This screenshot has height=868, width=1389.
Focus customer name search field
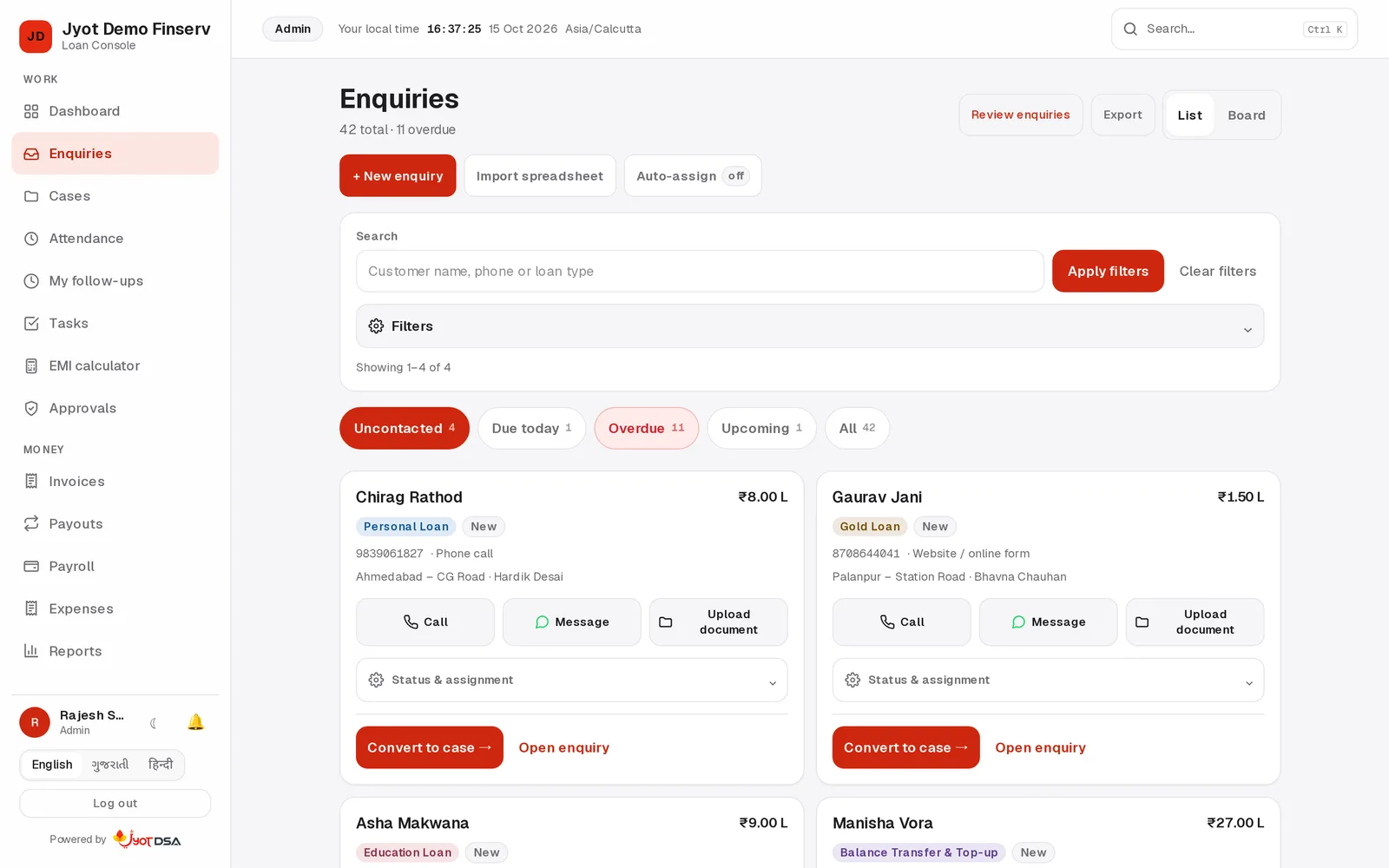coord(700,272)
